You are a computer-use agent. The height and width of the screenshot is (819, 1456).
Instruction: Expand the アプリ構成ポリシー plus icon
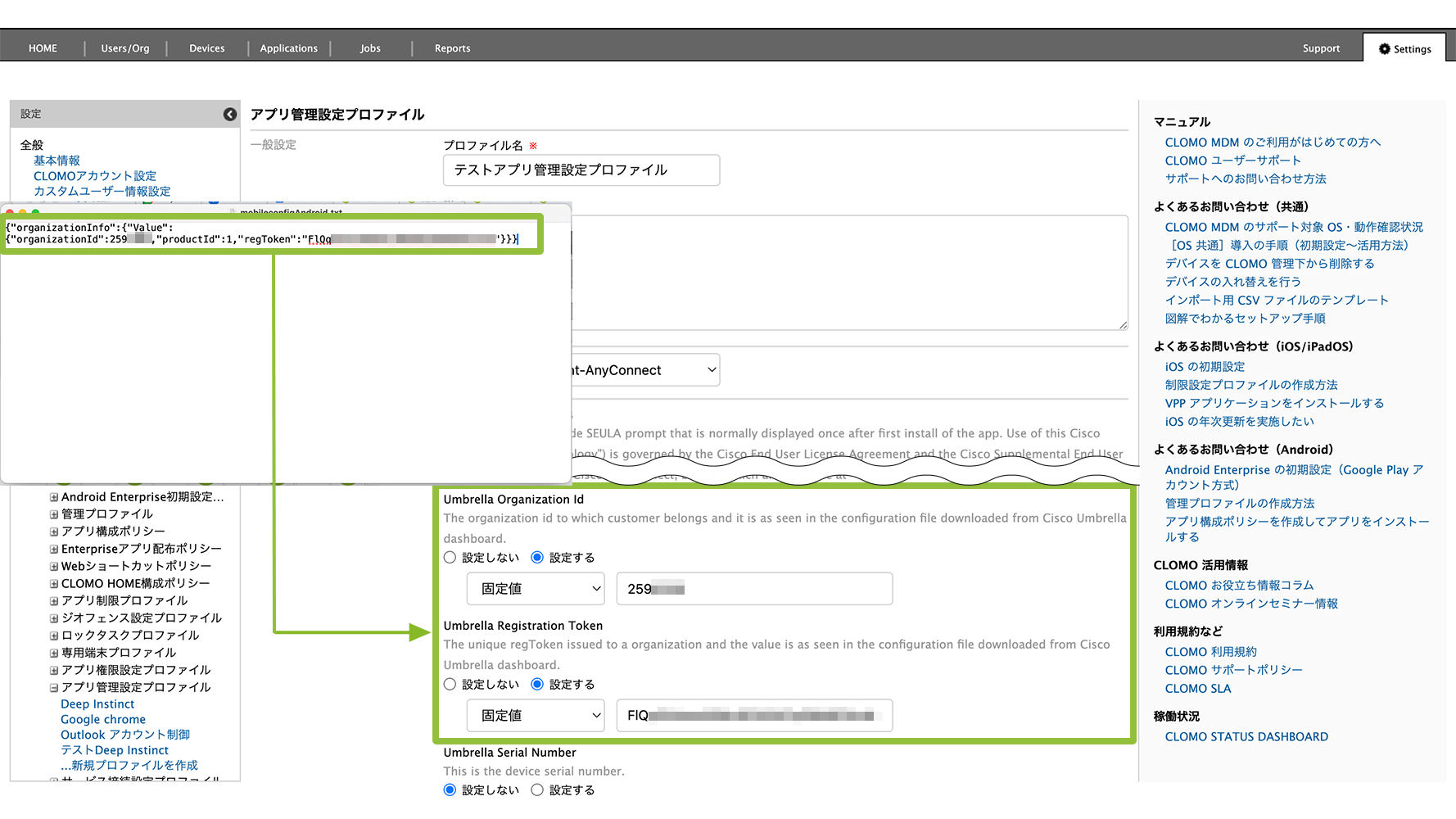(x=54, y=532)
